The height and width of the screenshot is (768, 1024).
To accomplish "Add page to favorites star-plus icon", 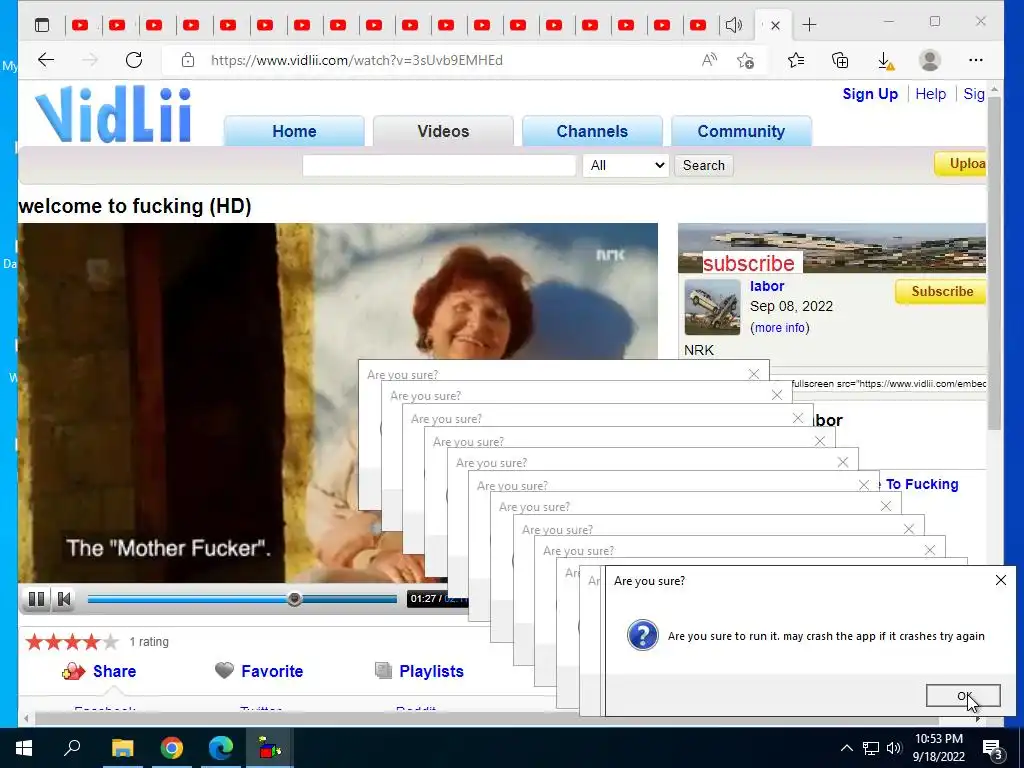I will click(745, 60).
